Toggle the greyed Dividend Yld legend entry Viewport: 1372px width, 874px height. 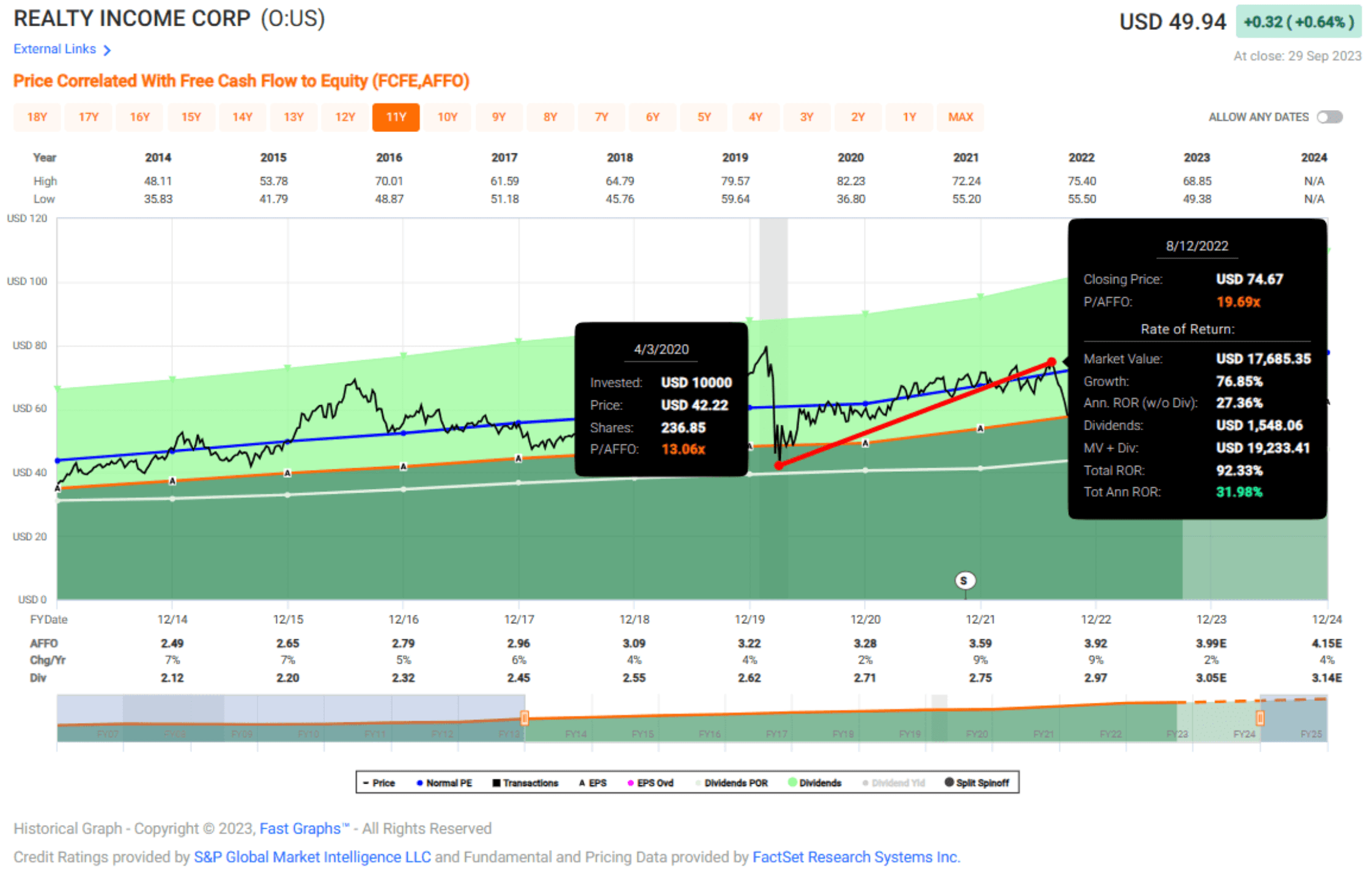click(893, 783)
